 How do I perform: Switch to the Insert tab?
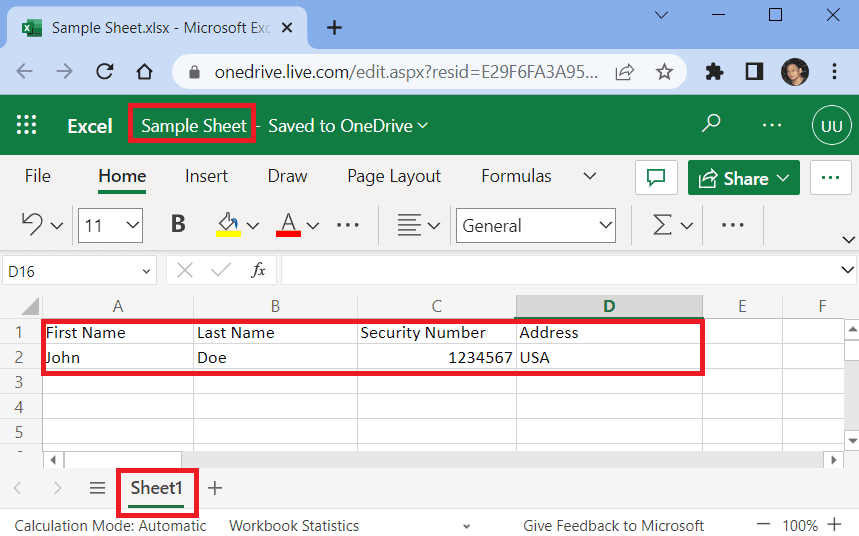pos(206,176)
